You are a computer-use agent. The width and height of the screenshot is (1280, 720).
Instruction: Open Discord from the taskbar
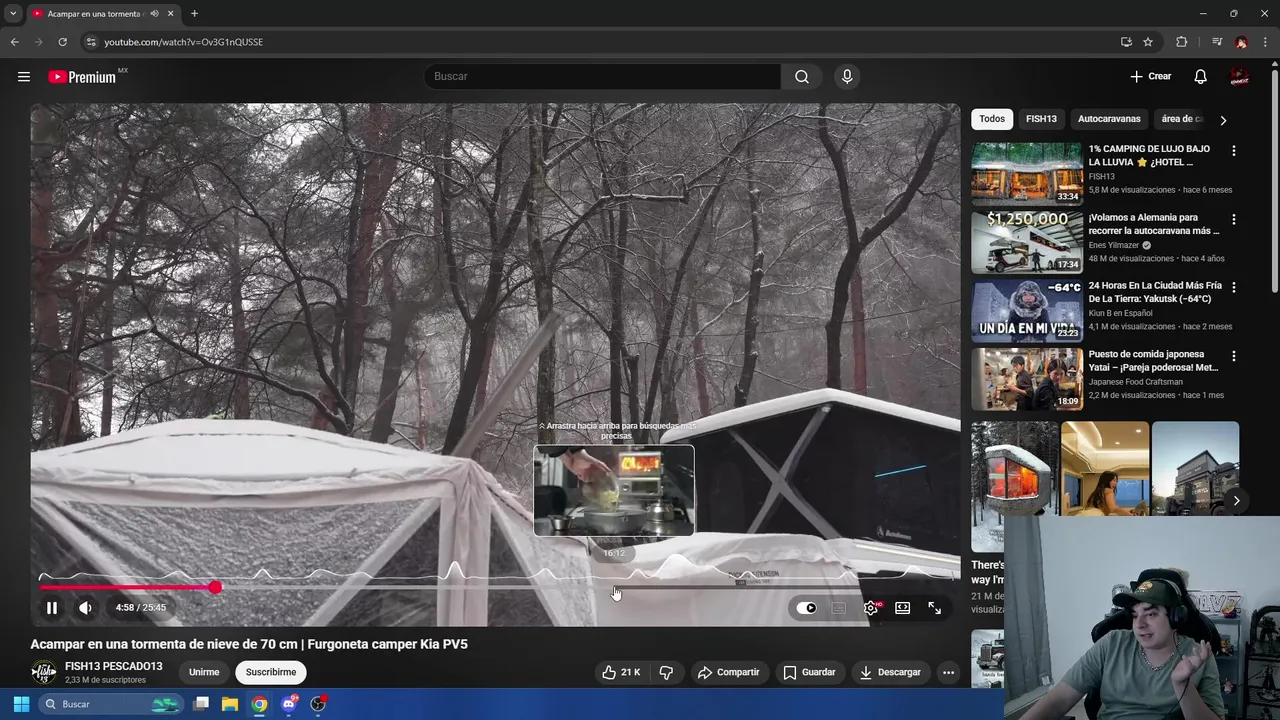(x=289, y=704)
